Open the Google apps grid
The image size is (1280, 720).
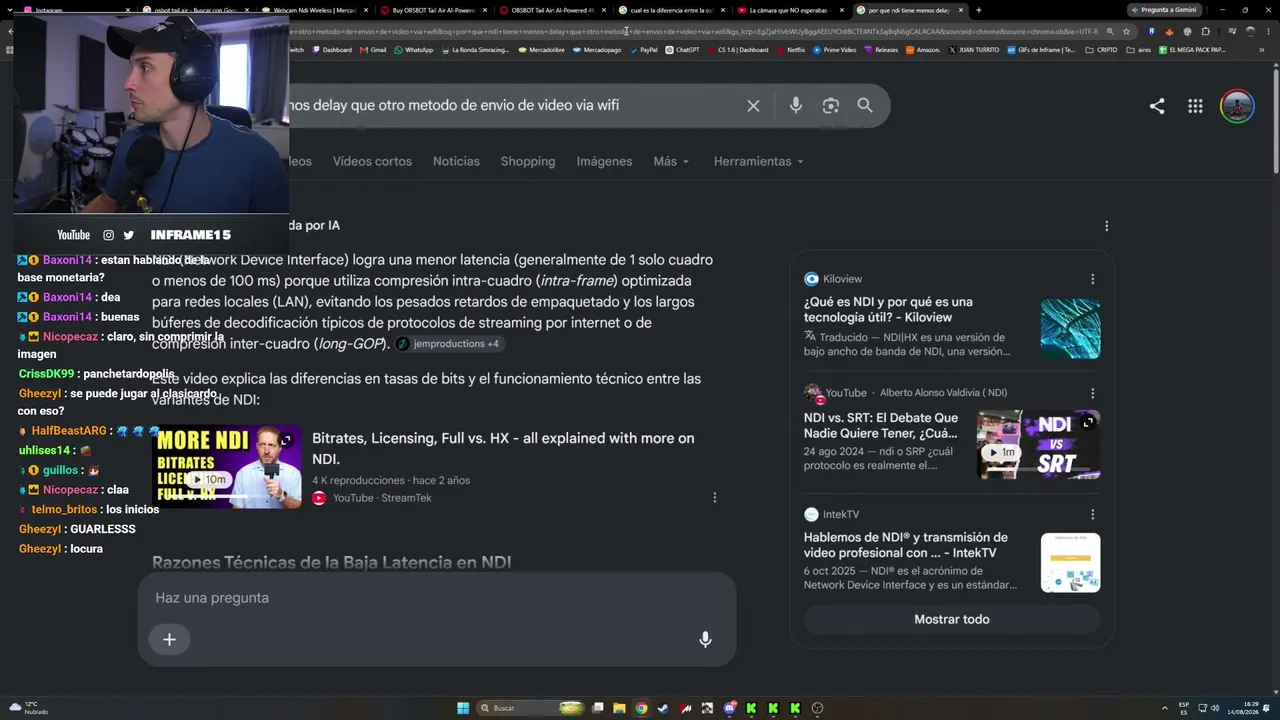pyautogui.click(x=1195, y=106)
